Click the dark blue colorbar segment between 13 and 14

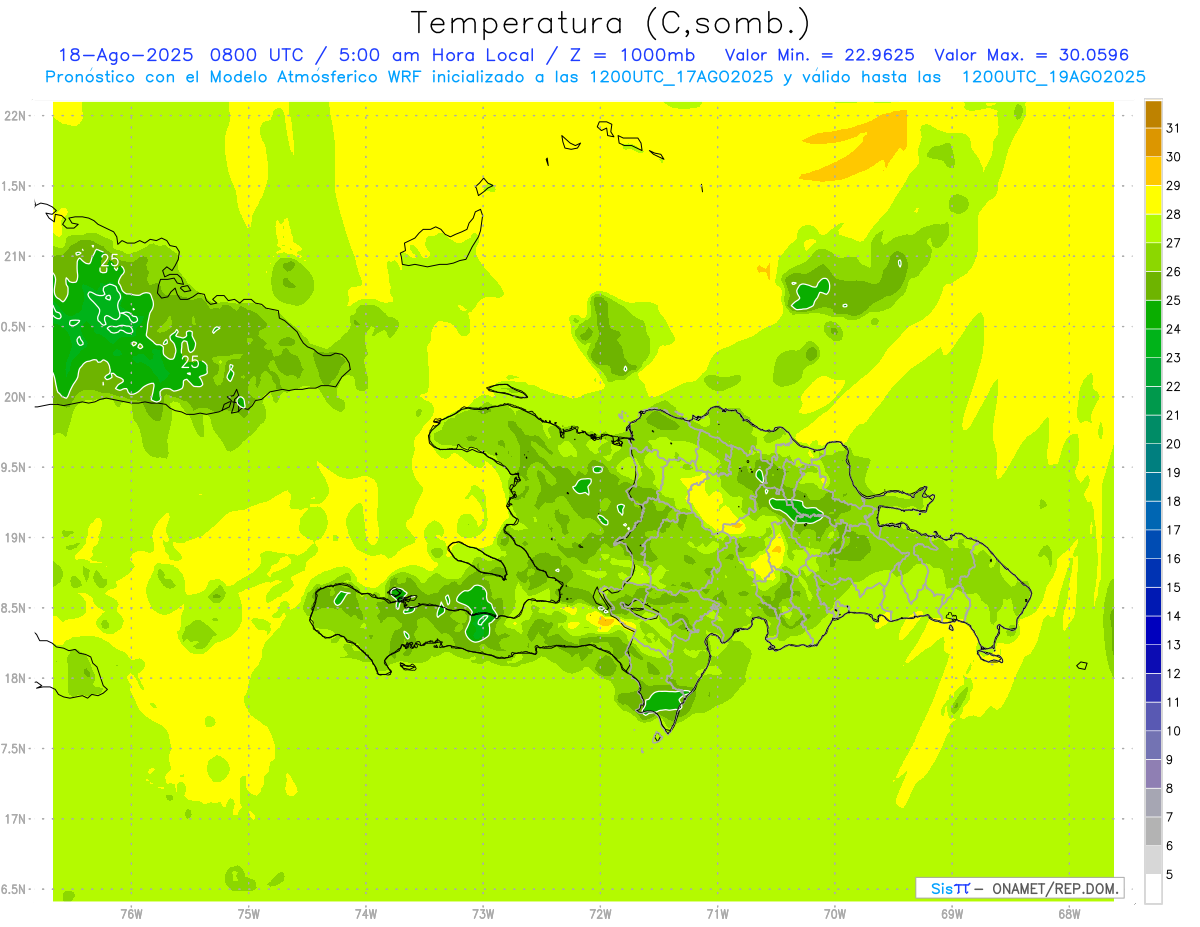click(x=1153, y=630)
